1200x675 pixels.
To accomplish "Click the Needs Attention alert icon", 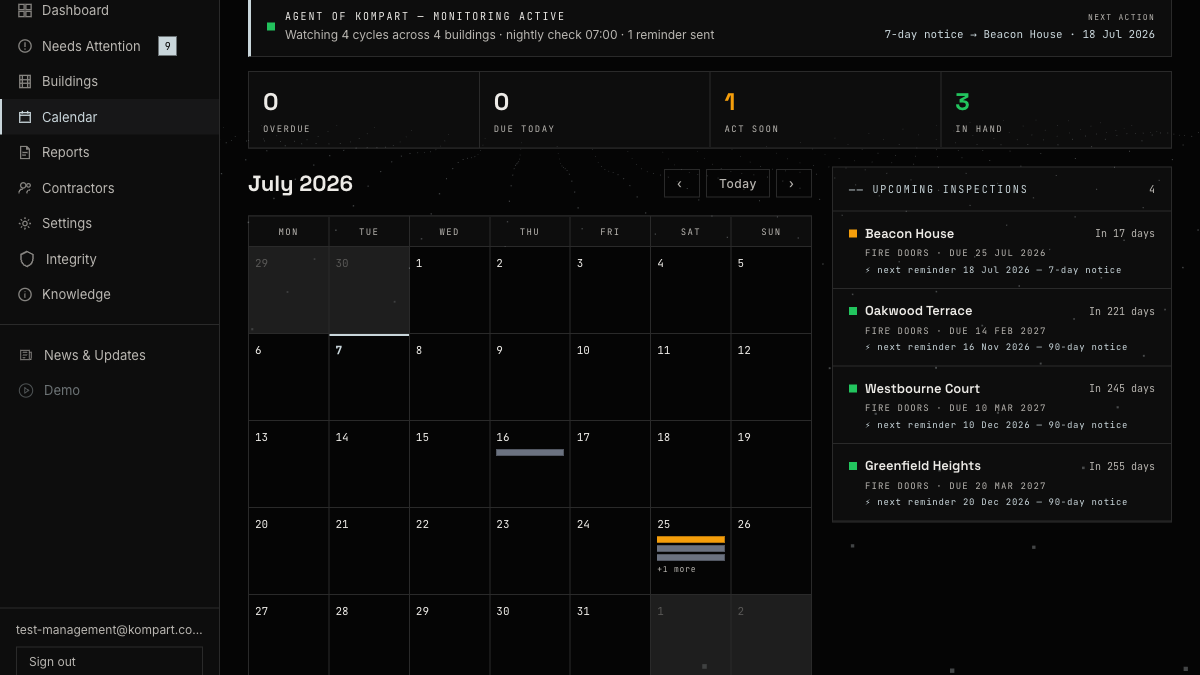I will coord(25,46).
